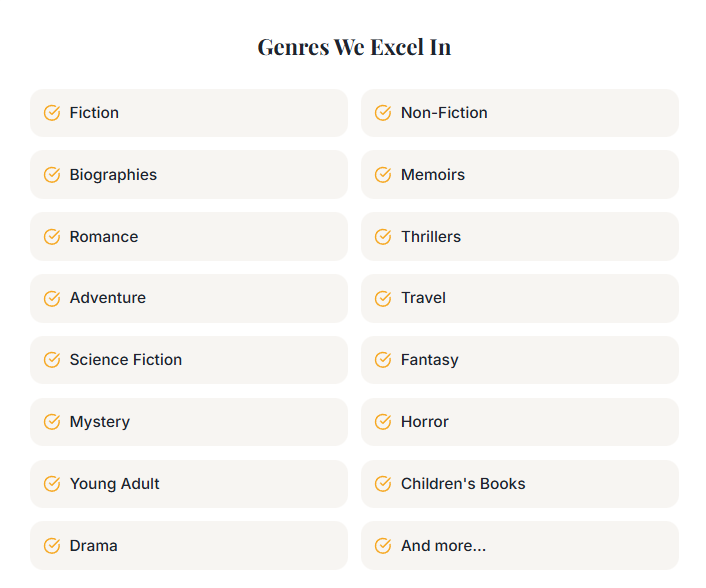Click the check icon next to Horror

click(x=383, y=422)
